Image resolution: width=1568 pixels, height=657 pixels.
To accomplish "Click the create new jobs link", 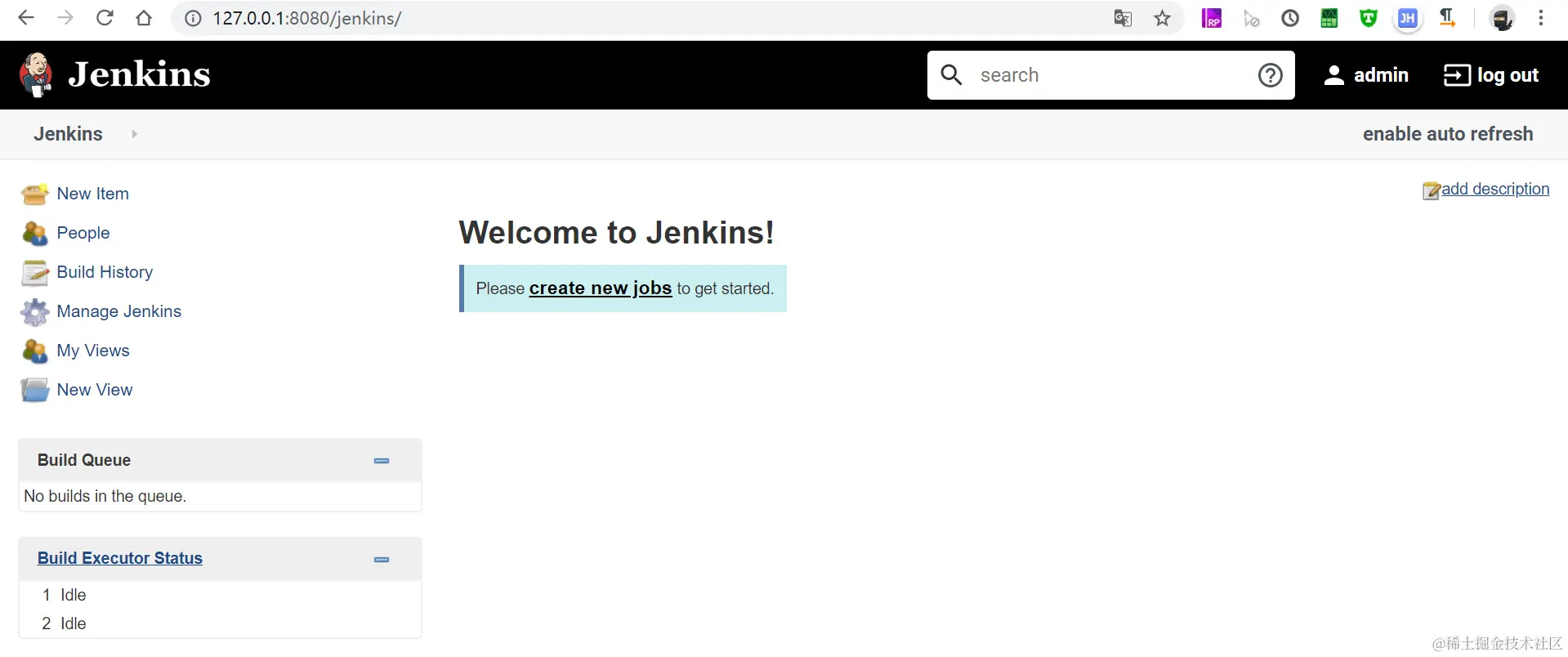I will click(x=601, y=288).
